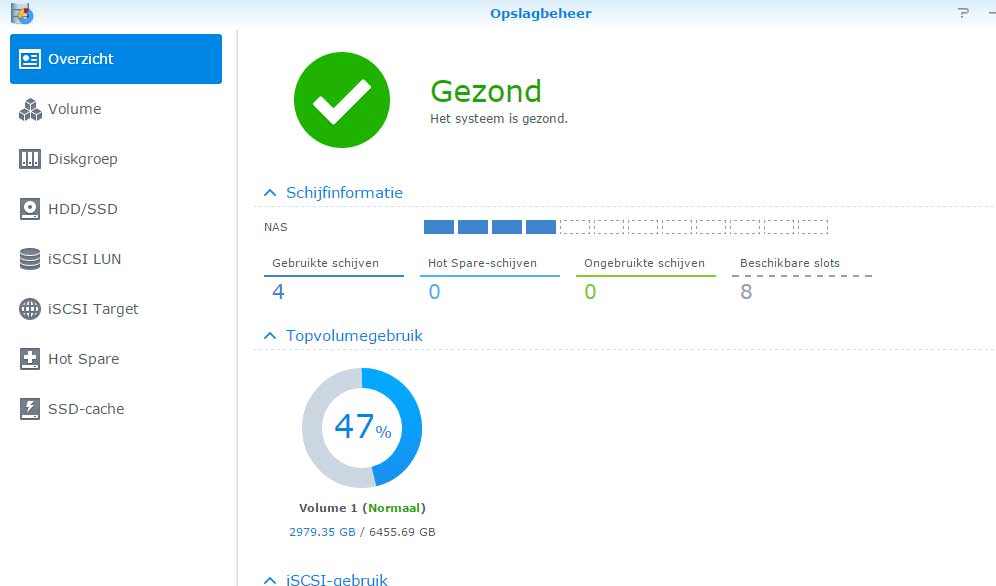
Task: Click the first blue NAS disk slot
Action: tap(439, 227)
